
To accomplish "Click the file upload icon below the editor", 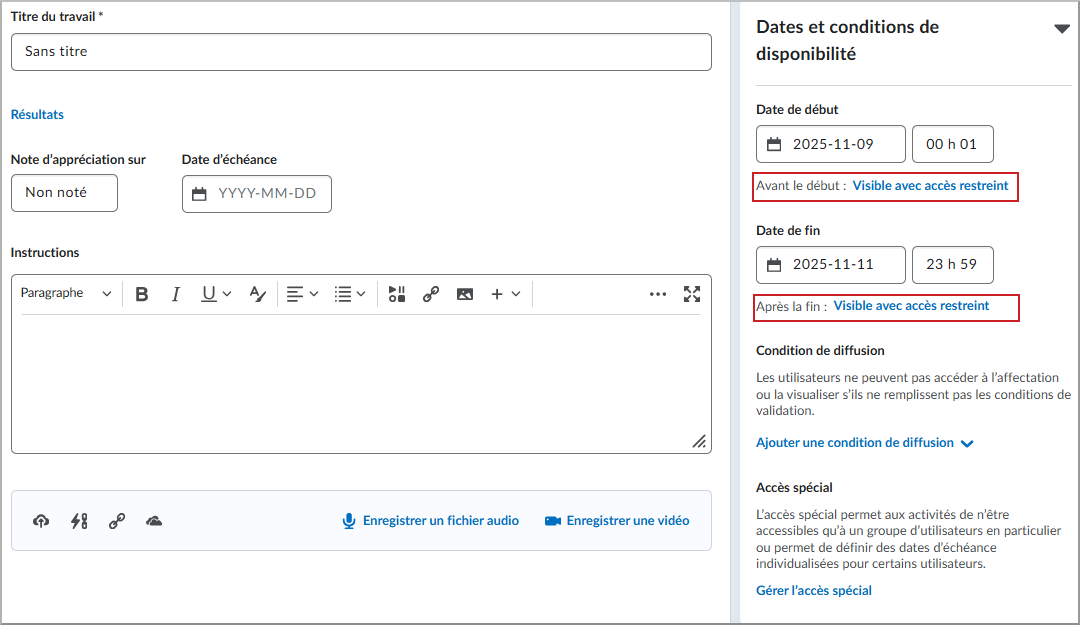I will pyautogui.click(x=40, y=521).
